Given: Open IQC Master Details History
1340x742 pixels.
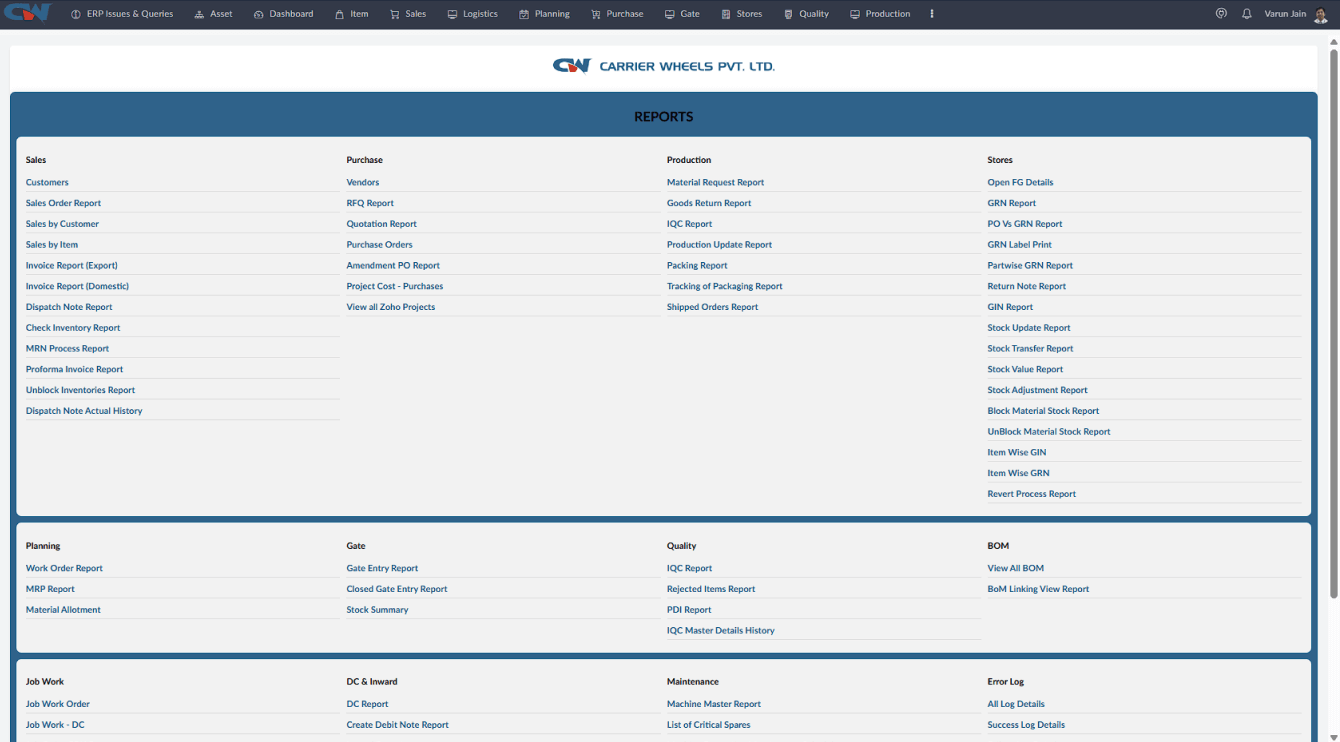Looking at the screenshot, I should point(721,631).
